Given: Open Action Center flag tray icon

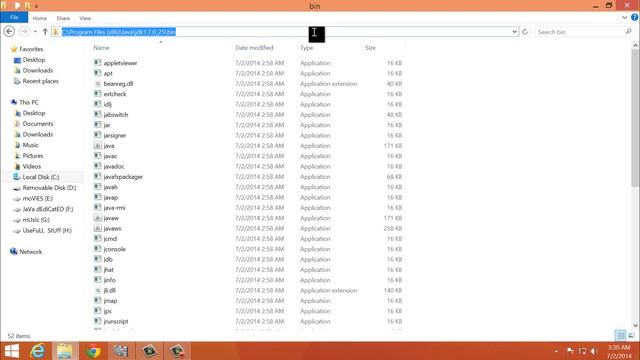Looking at the screenshot, I should pyautogui.click(x=571, y=351).
